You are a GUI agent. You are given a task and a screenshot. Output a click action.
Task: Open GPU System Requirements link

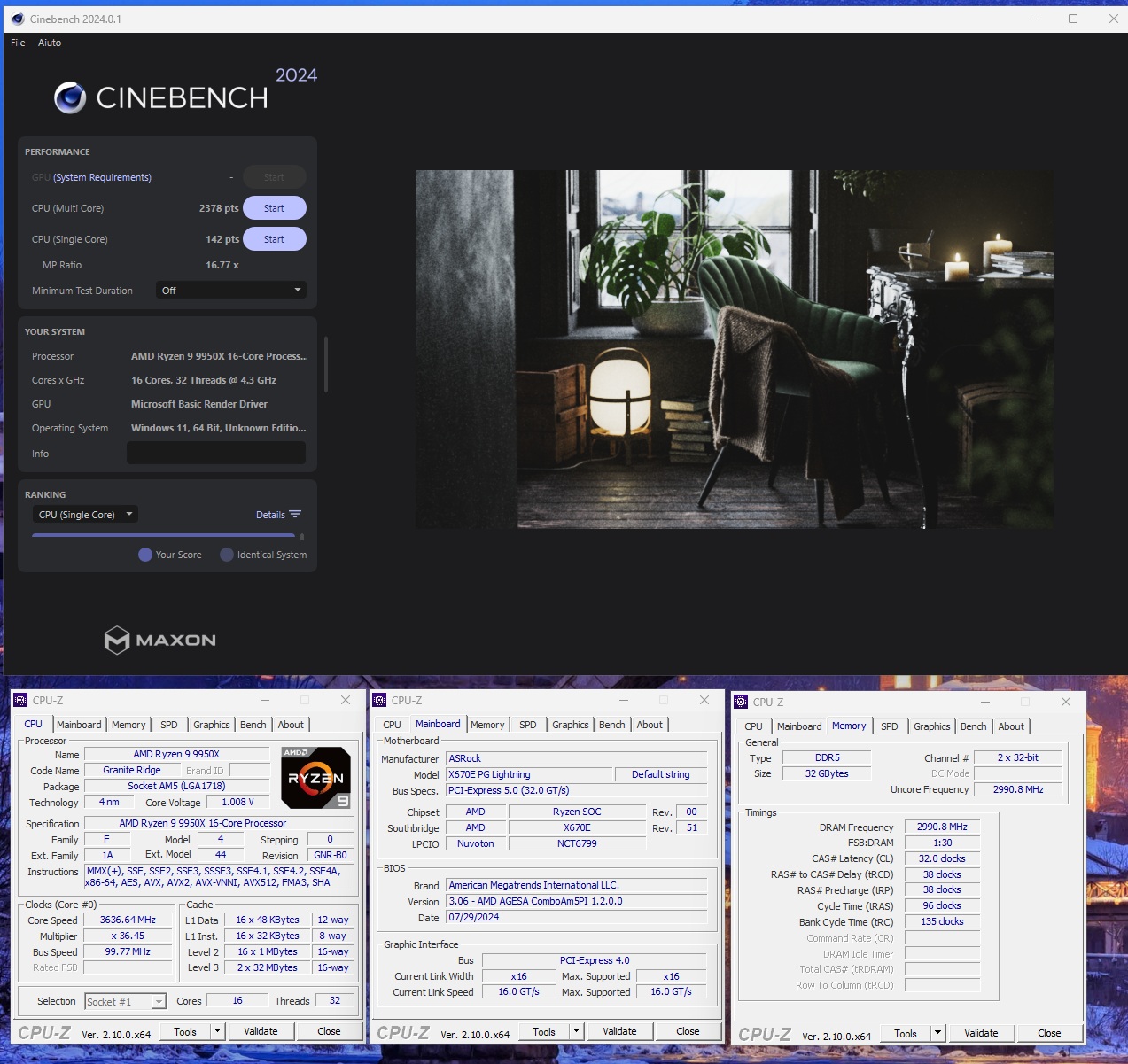tap(102, 177)
